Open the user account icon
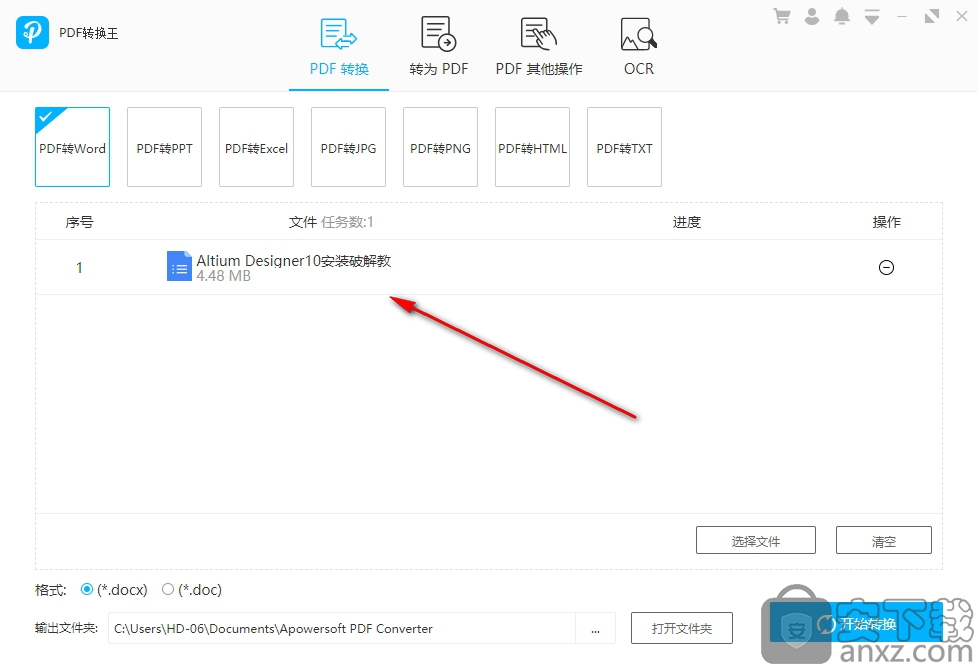The image size is (978, 668). 811,17
